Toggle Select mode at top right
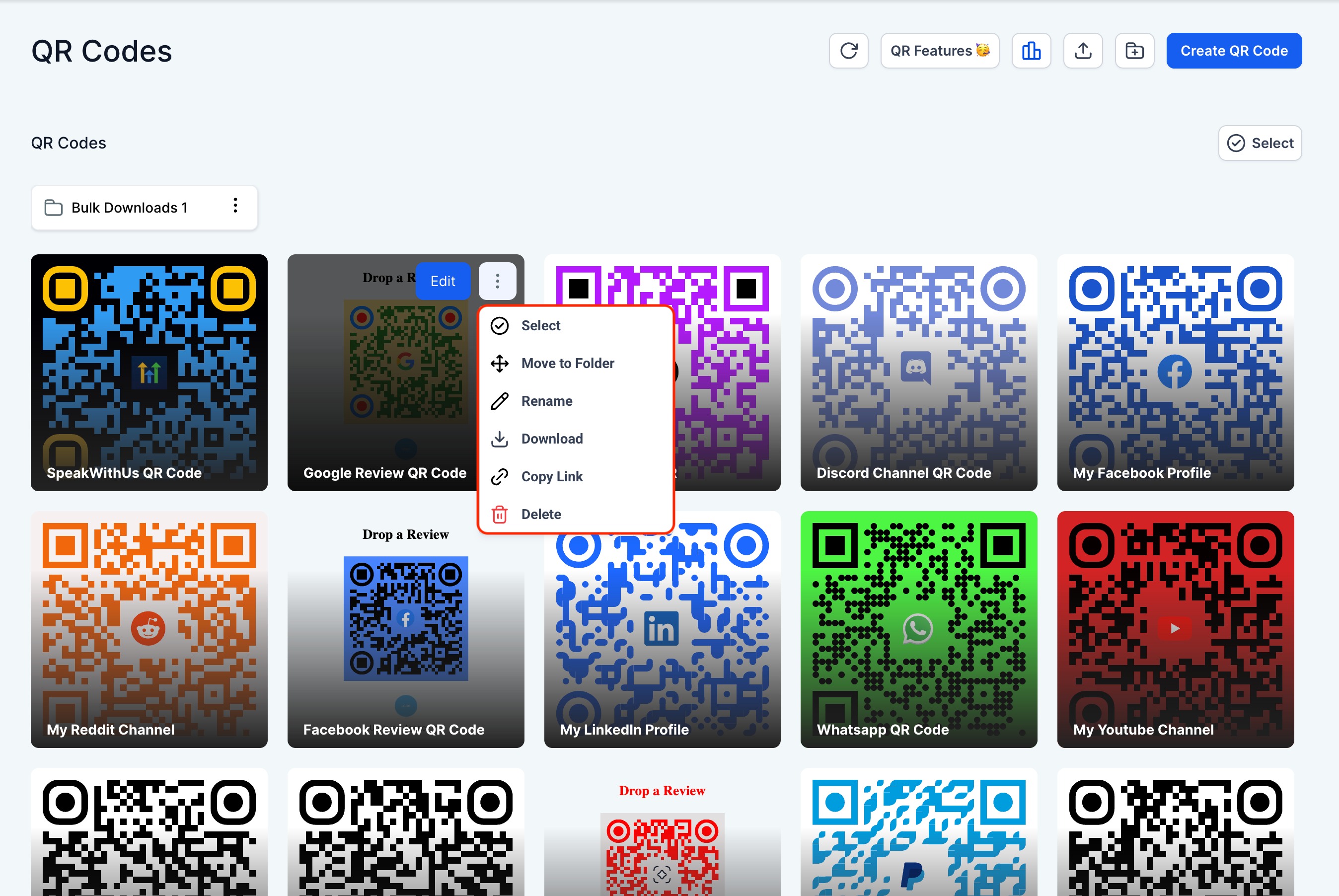This screenshot has height=896, width=1339. tap(1260, 143)
